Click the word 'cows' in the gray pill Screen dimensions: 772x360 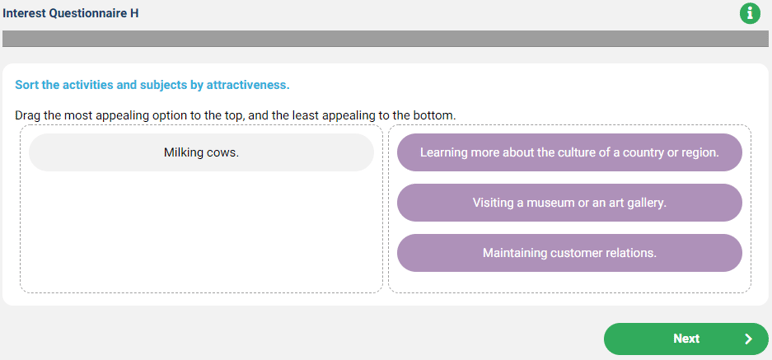coord(224,153)
